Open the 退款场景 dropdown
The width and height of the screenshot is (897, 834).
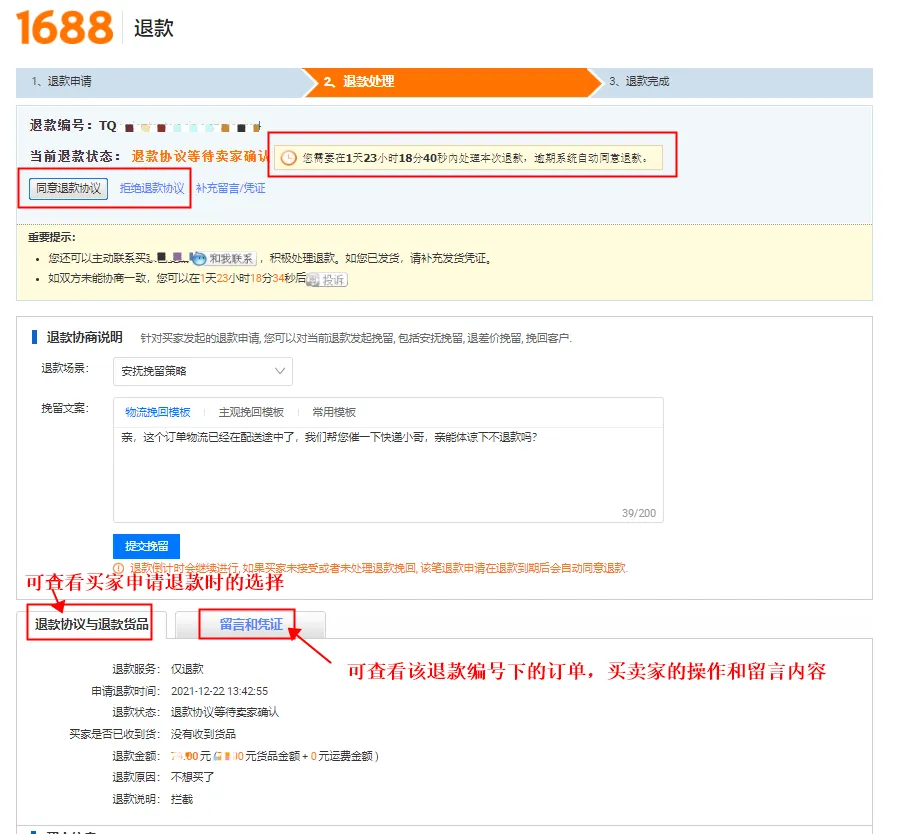coord(202,371)
